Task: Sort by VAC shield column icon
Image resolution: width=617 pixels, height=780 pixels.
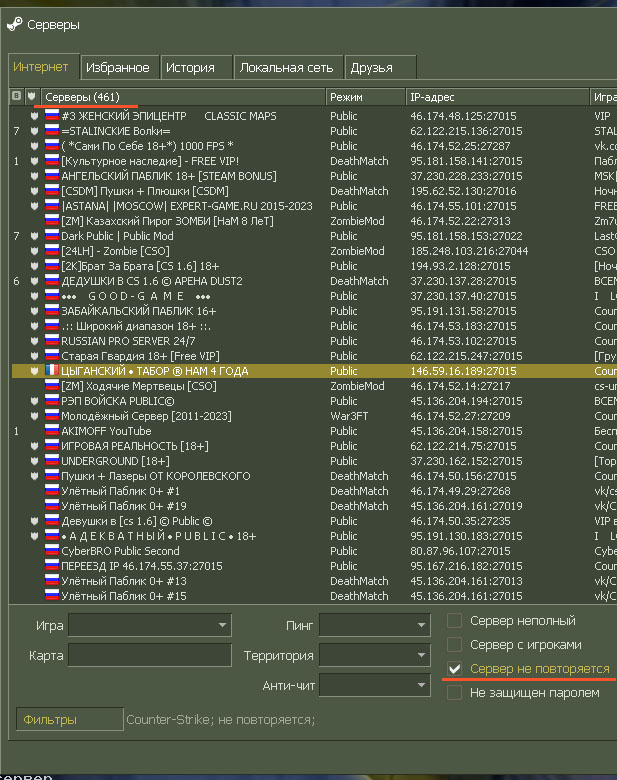Action: point(31,96)
